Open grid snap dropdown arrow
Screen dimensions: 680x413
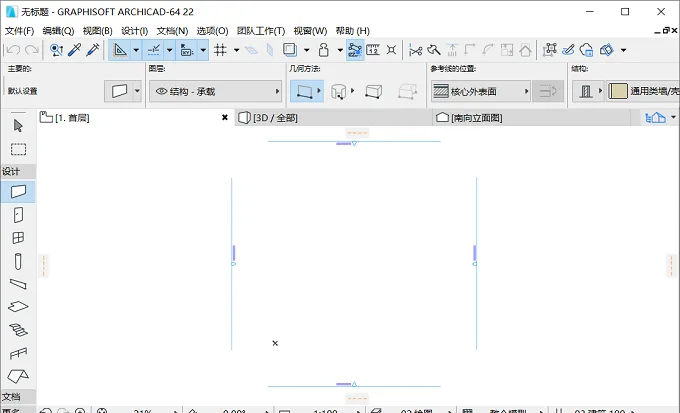237,50
